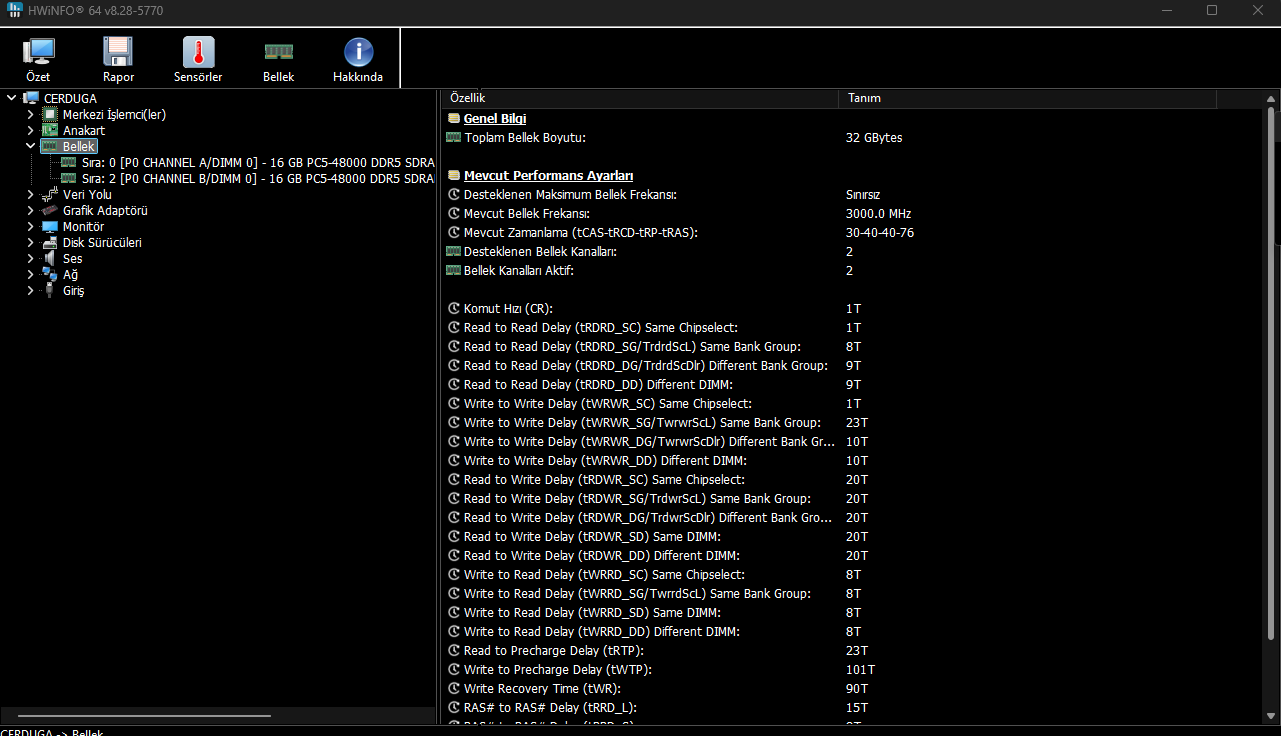Click the right pane vertical scrollbar
This screenshot has height=736, width=1281.
(x=1271, y=372)
